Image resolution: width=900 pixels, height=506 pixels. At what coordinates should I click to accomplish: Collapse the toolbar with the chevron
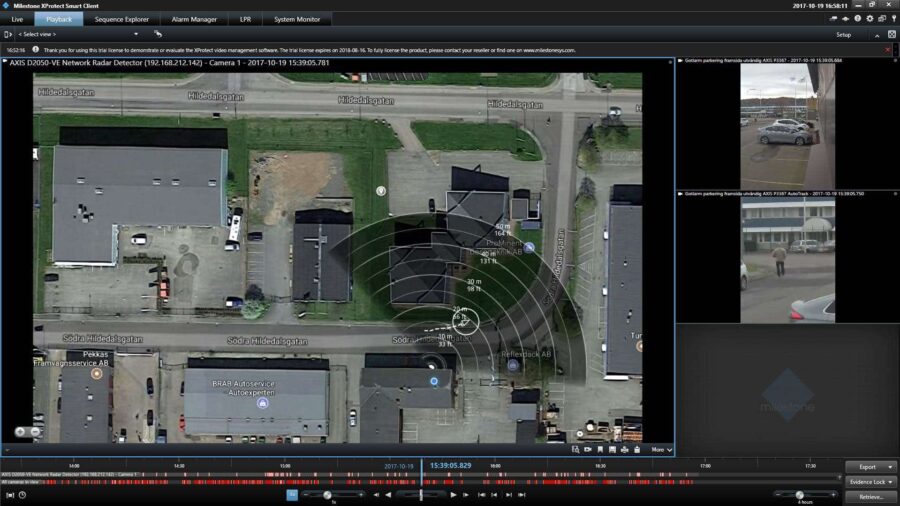(x=877, y=35)
